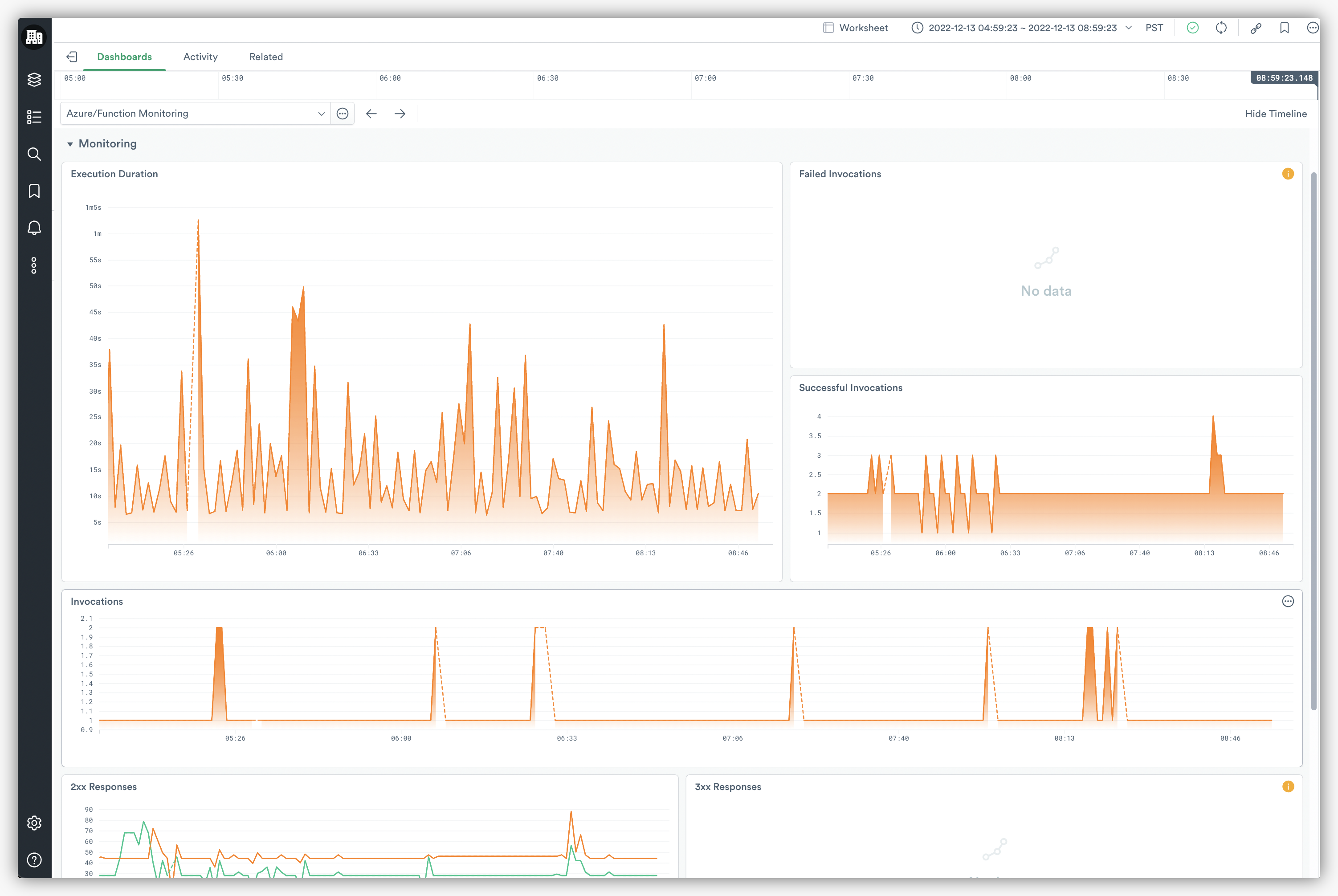1338x896 pixels.
Task: Switch to the Activity tab
Action: 200,57
